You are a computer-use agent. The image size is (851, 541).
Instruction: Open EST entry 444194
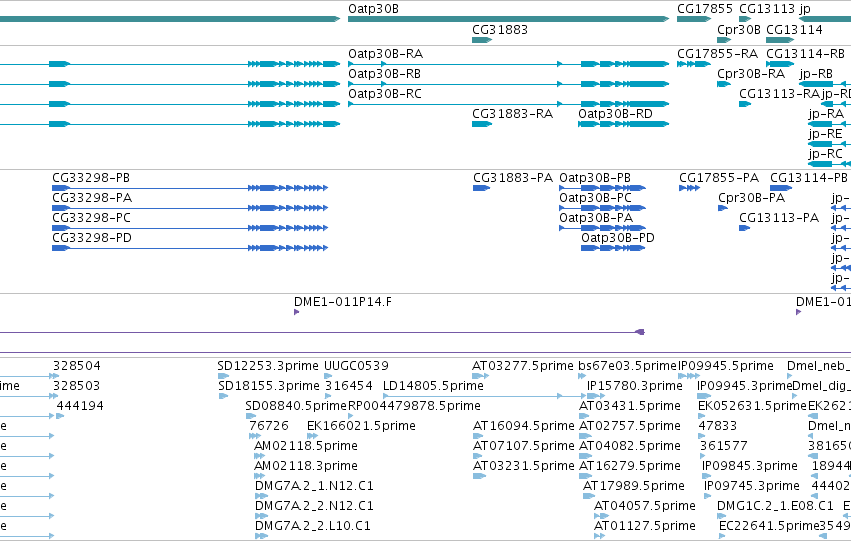[x=80, y=406]
